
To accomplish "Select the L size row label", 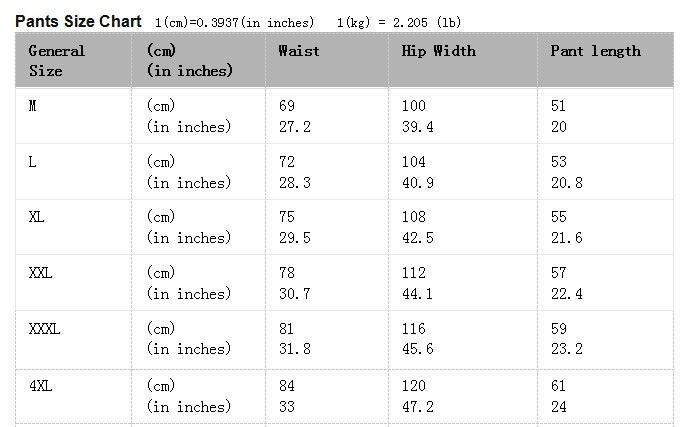I will 33,161.
